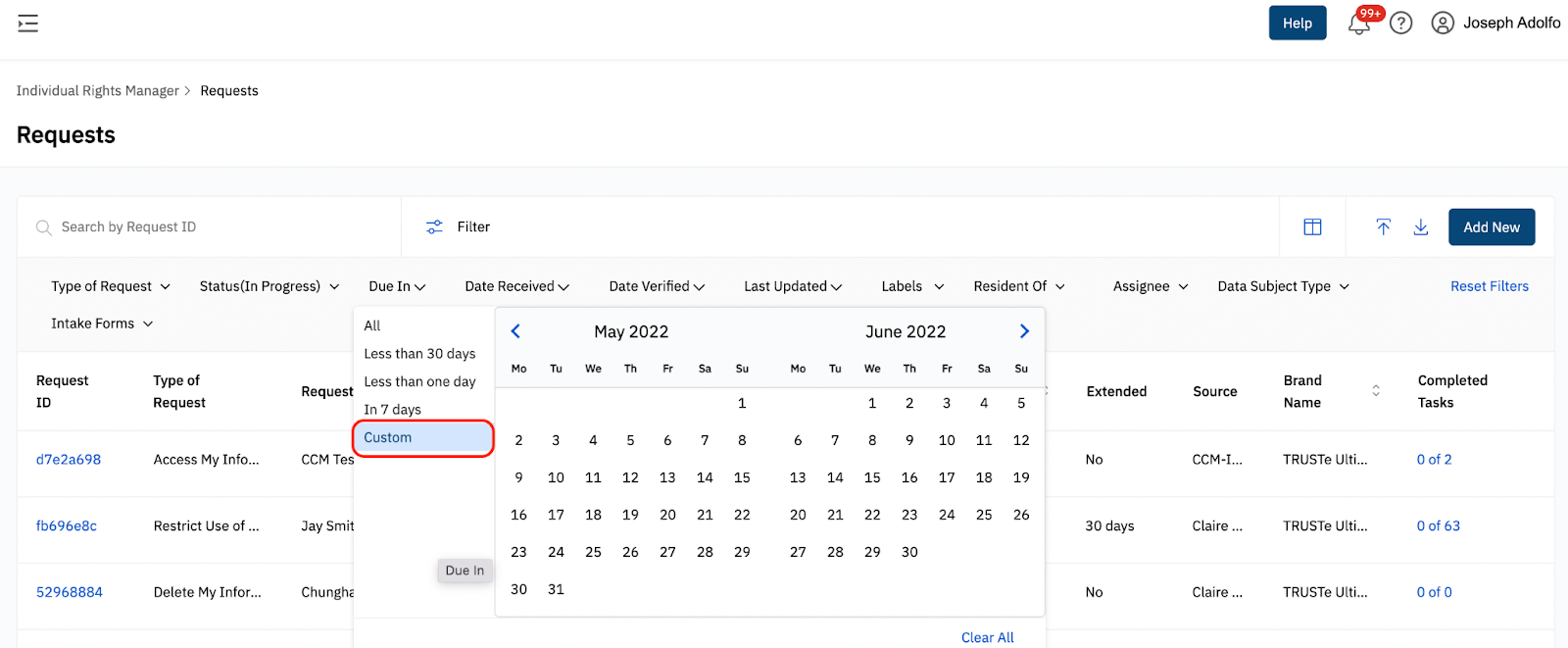Open Joseph Adolfo user profile
Viewport: 1568px width, 648px height.
click(1495, 23)
